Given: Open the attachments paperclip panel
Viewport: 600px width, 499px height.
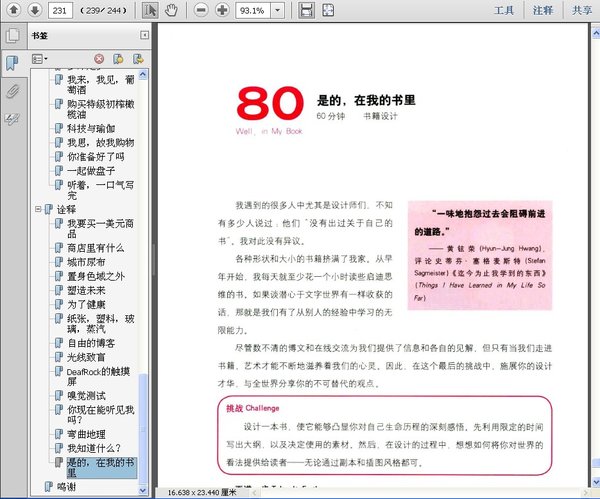Looking at the screenshot, I should (x=12, y=90).
